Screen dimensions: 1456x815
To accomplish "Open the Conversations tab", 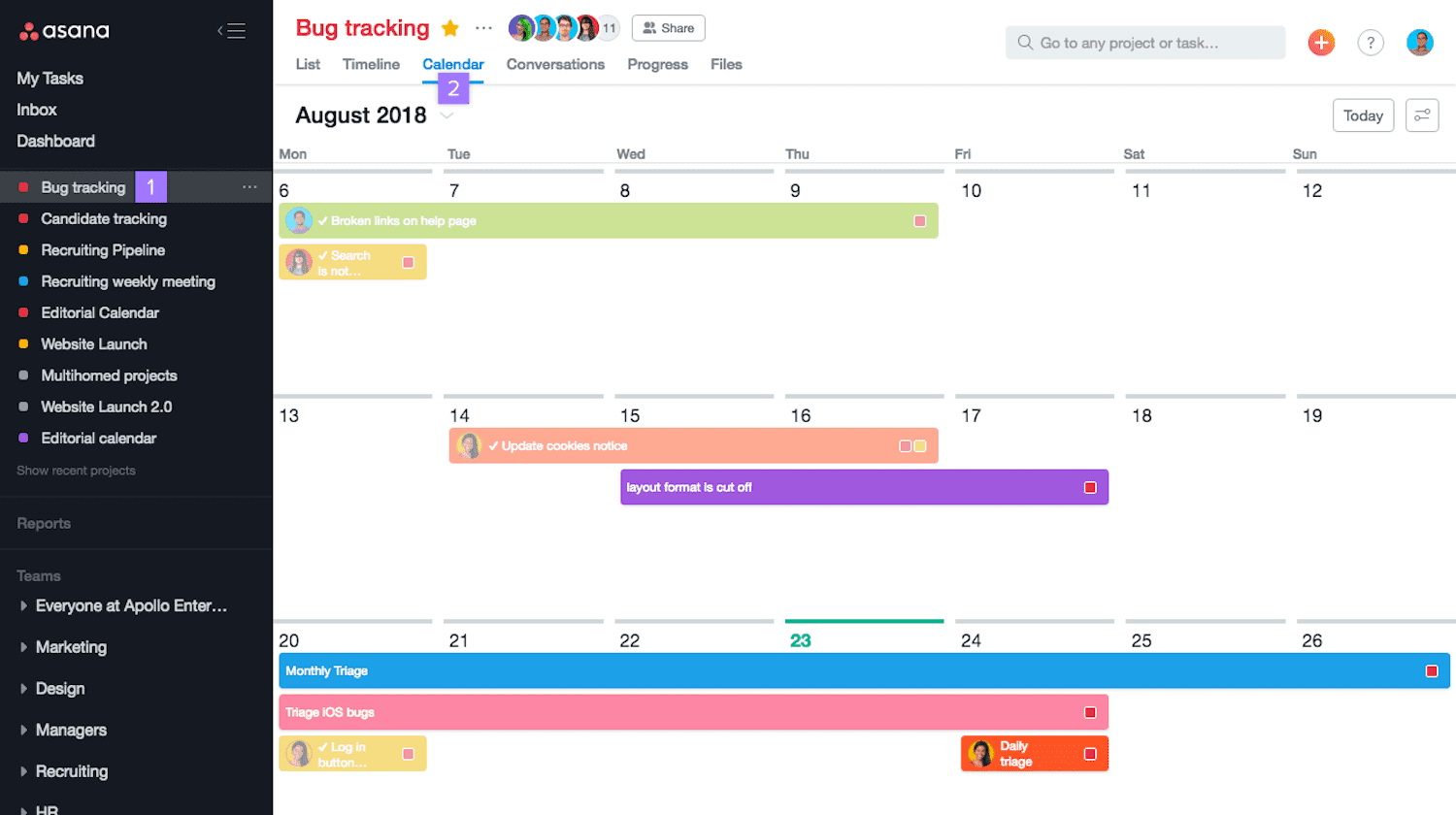I will [555, 64].
